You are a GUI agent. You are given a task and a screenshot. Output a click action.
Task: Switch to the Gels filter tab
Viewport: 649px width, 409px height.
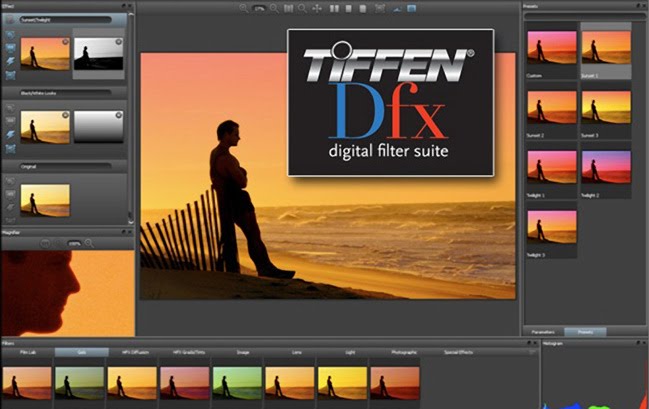pos(82,352)
